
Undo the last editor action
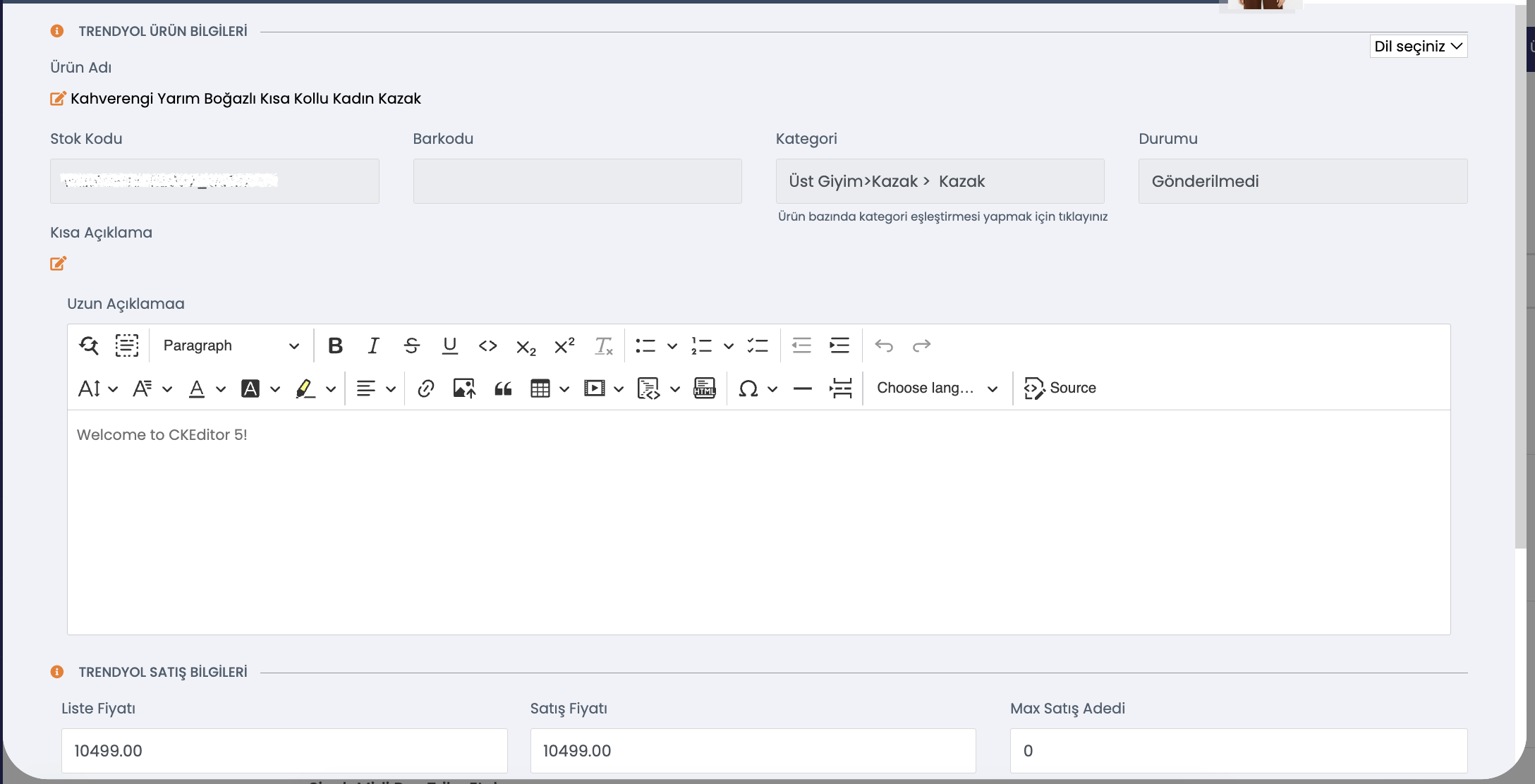[x=884, y=345]
